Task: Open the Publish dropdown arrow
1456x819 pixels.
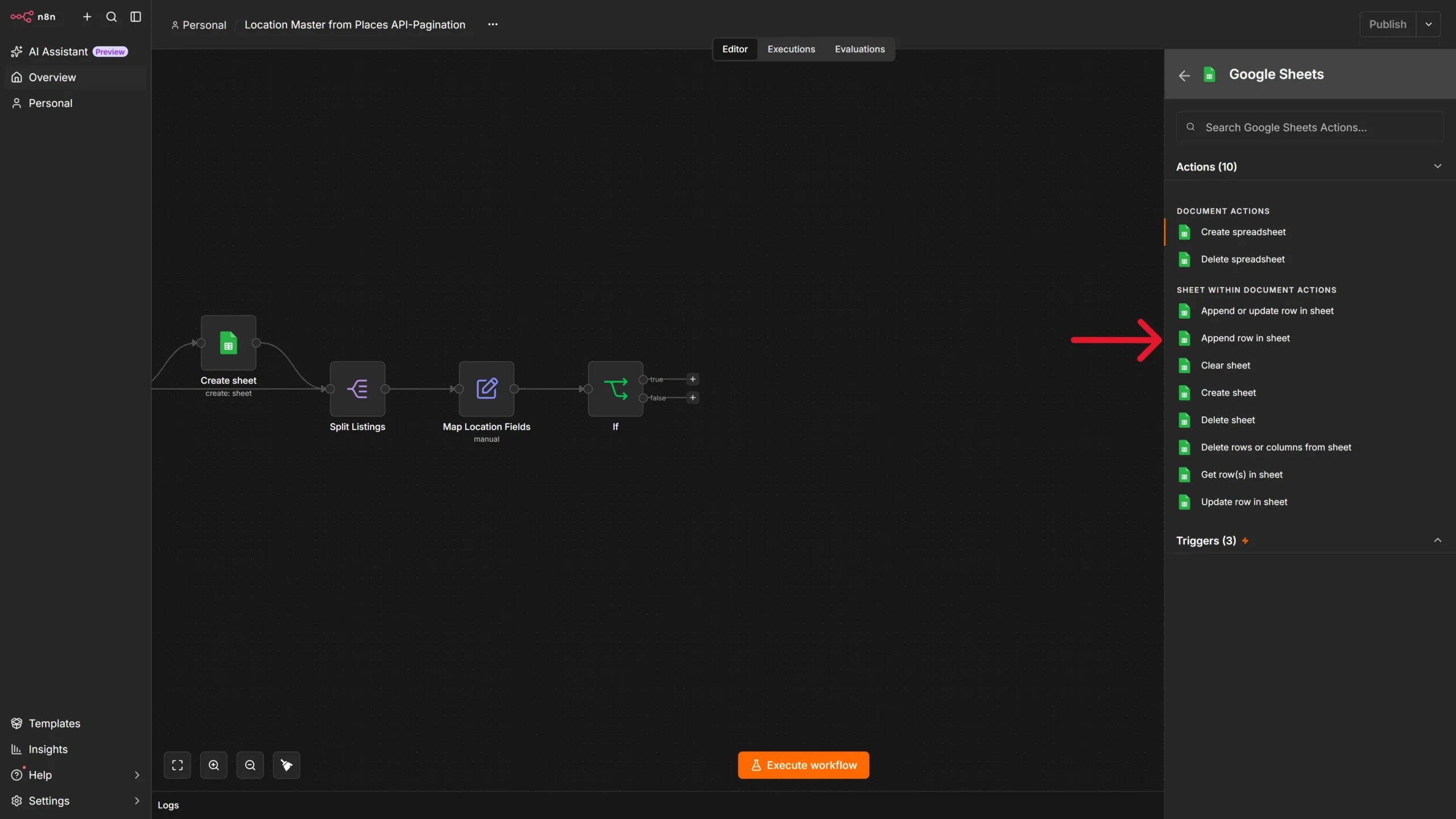Action: click(x=1429, y=24)
